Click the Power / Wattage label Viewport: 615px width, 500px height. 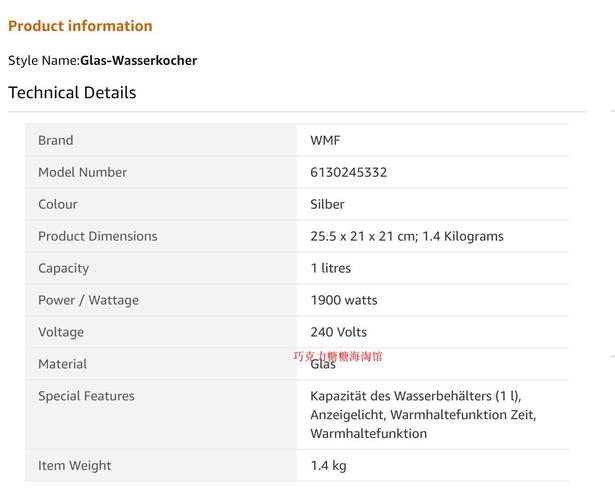pyautogui.click(x=88, y=300)
